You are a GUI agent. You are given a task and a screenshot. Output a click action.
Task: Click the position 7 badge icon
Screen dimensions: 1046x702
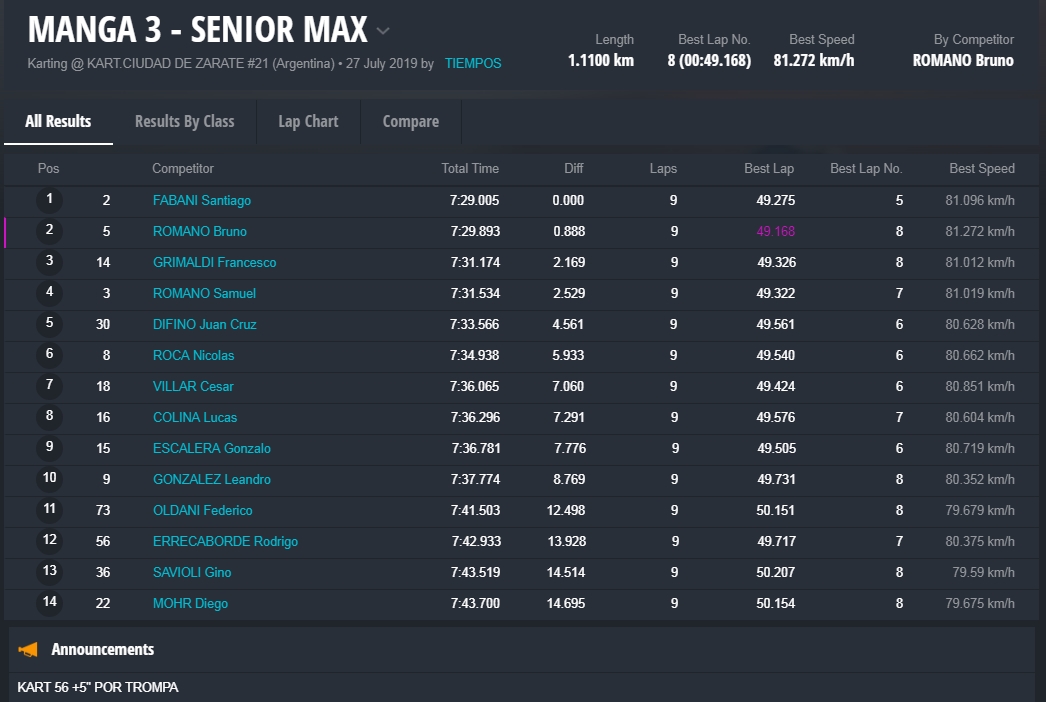[x=49, y=386]
